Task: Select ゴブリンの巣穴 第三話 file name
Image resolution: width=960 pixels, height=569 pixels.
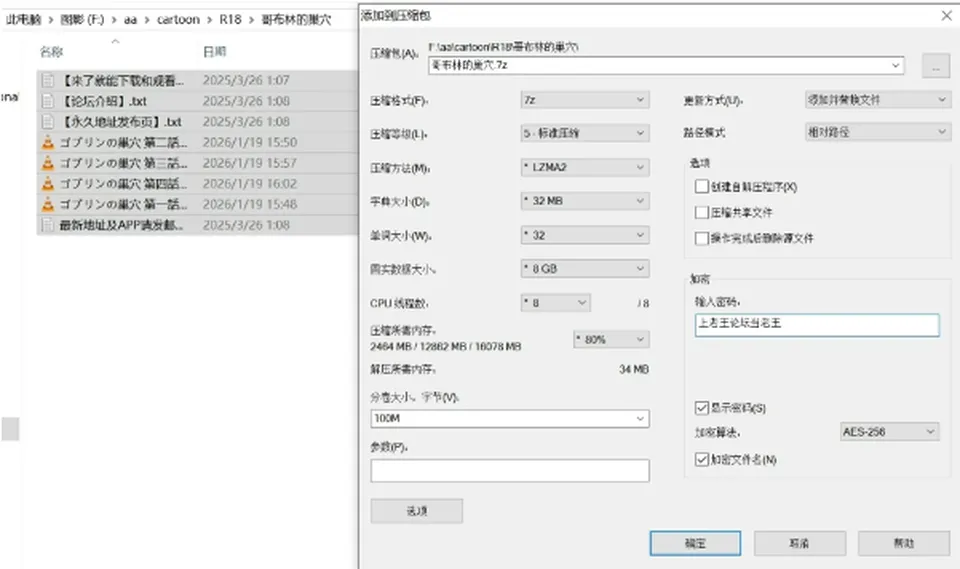Action: pos(123,164)
